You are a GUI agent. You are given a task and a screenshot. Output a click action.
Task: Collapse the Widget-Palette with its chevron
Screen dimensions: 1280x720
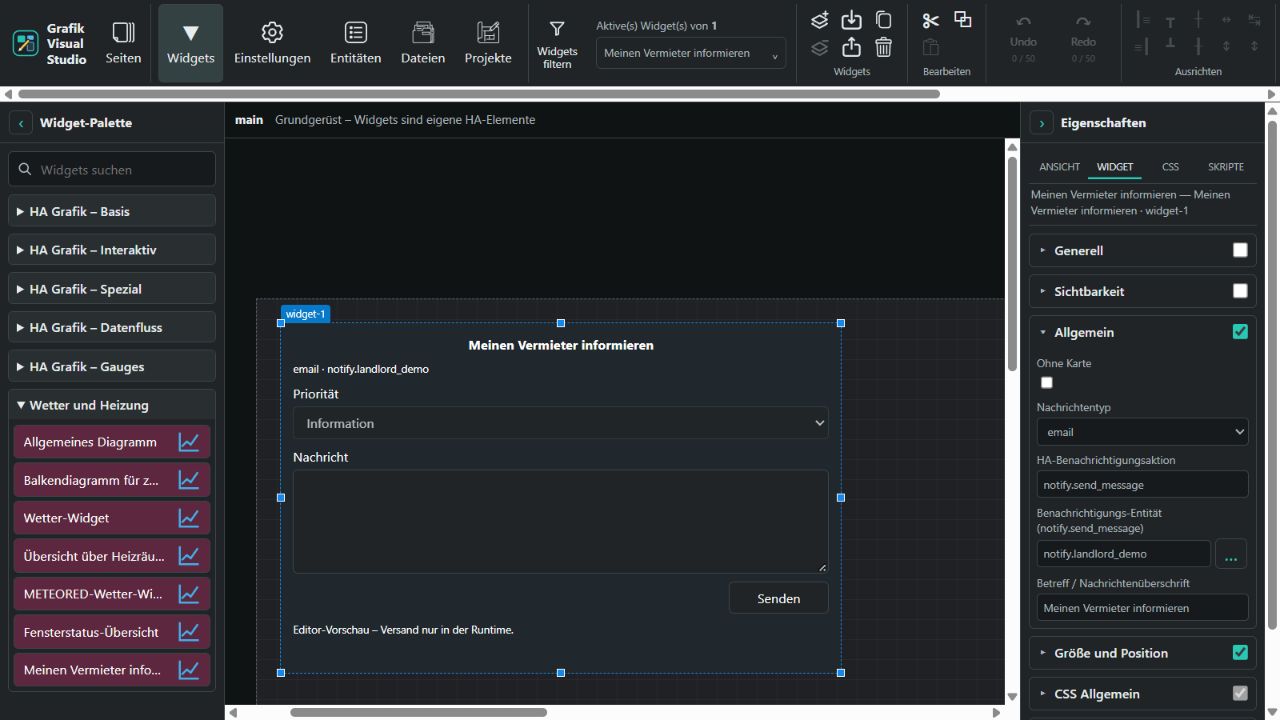coord(21,123)
